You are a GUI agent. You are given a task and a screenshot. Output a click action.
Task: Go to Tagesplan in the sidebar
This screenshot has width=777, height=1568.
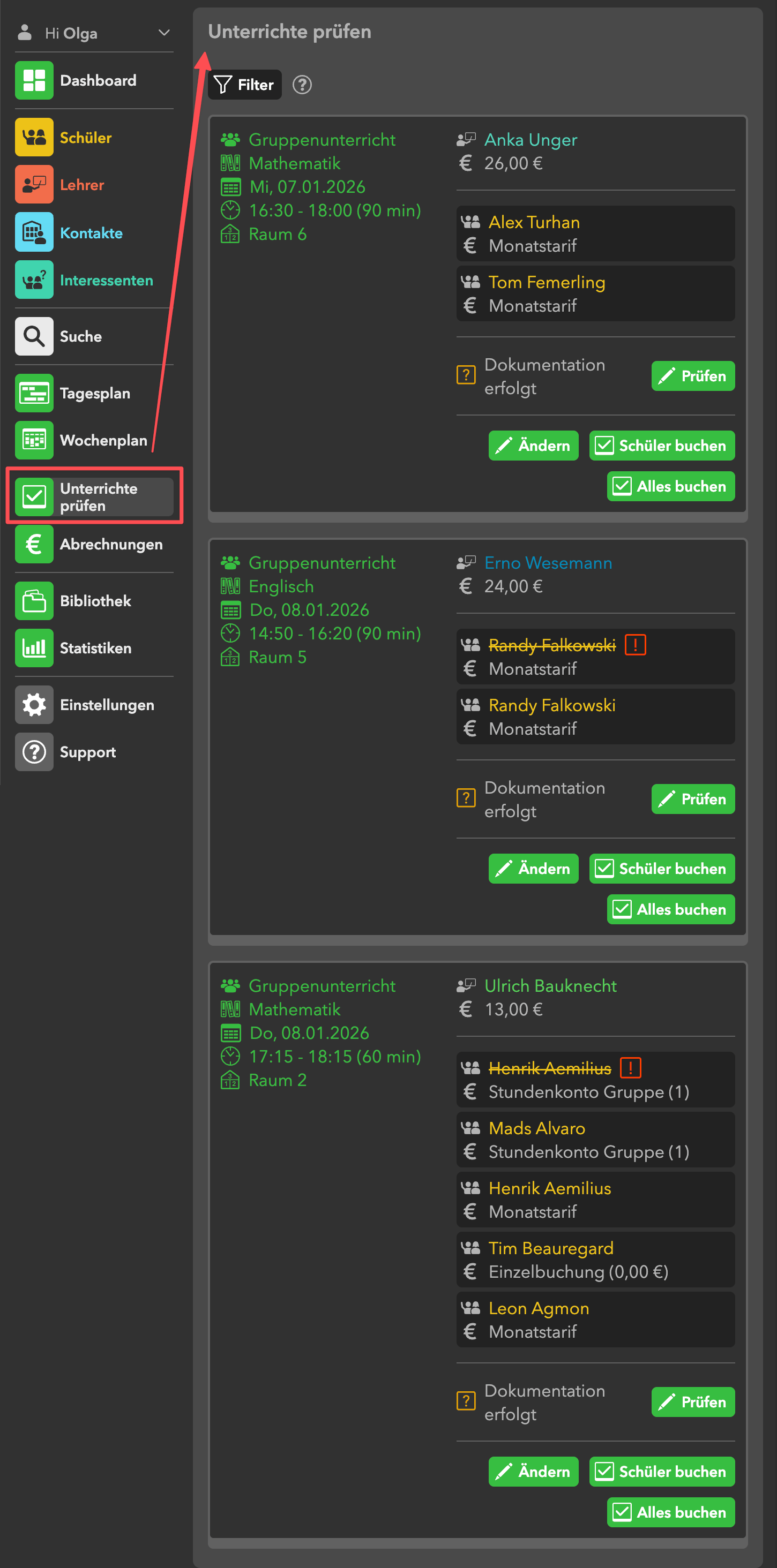pos(94,393)
